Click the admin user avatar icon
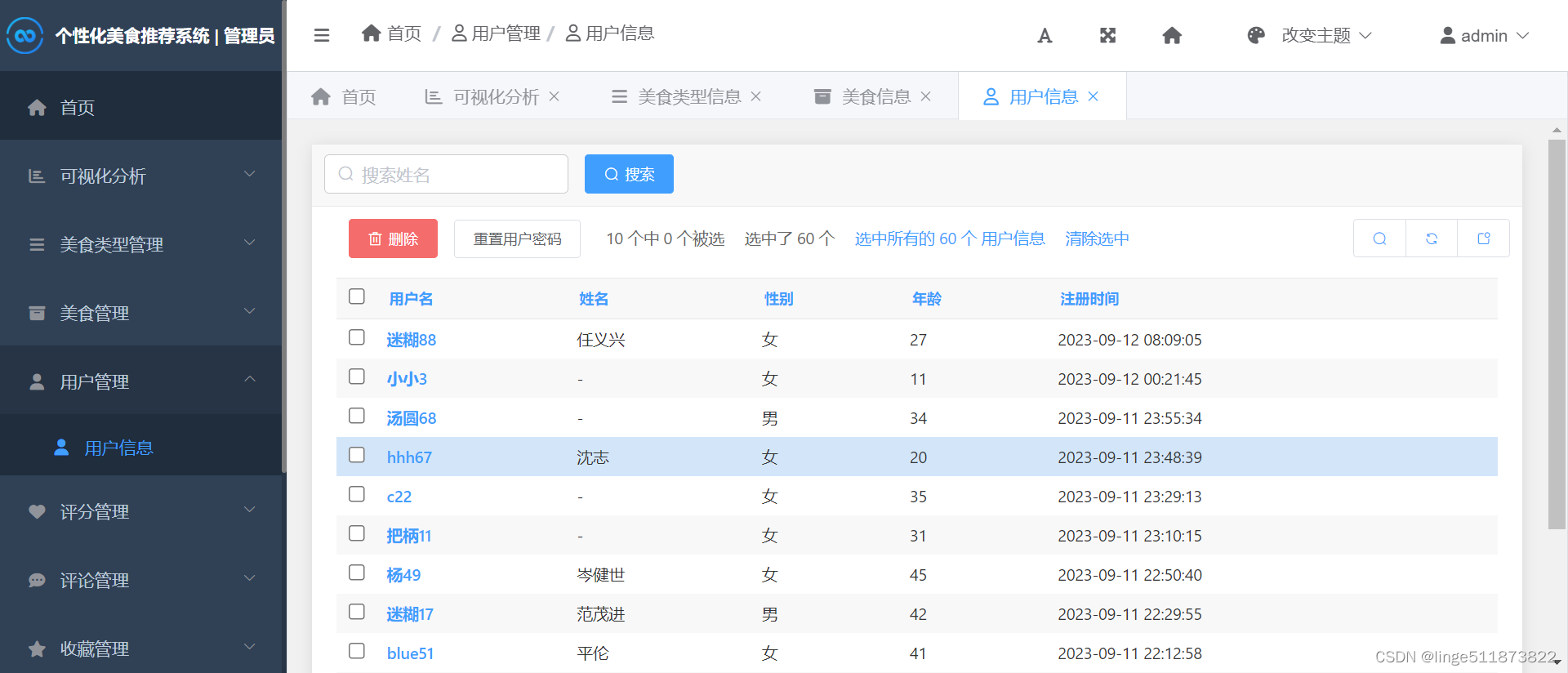 [1447, 35]
